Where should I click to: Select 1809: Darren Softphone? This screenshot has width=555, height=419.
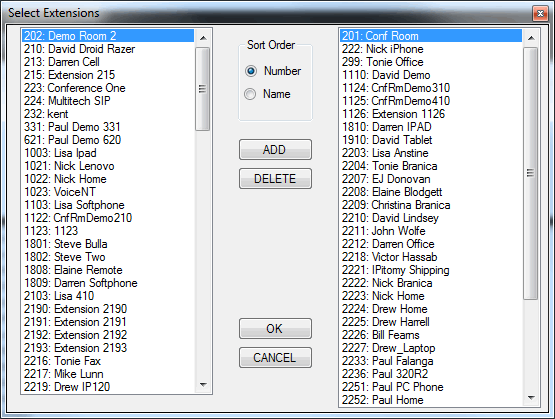point(108,283)
